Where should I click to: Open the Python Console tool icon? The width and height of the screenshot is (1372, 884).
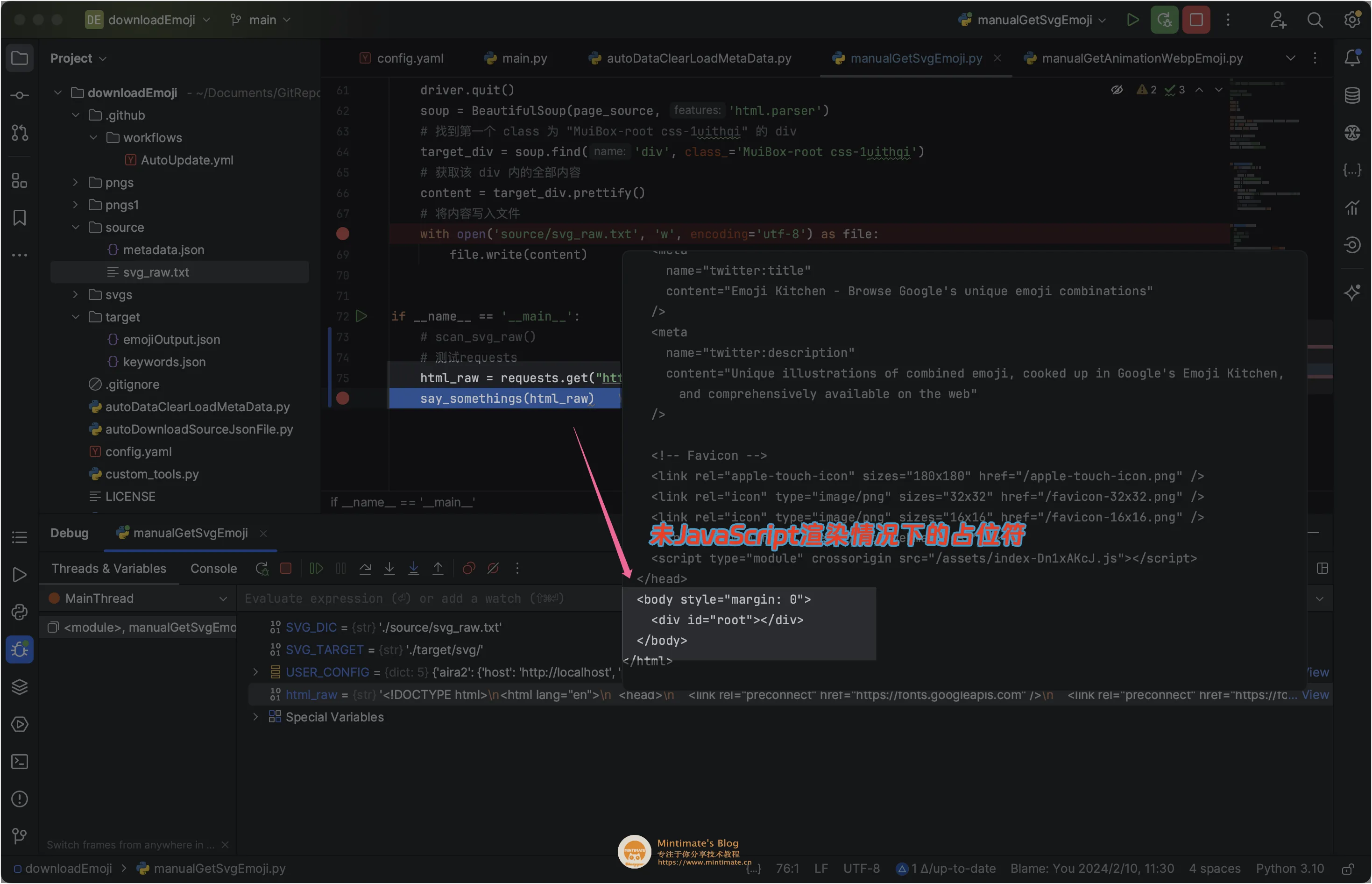(x=20, y=612)
